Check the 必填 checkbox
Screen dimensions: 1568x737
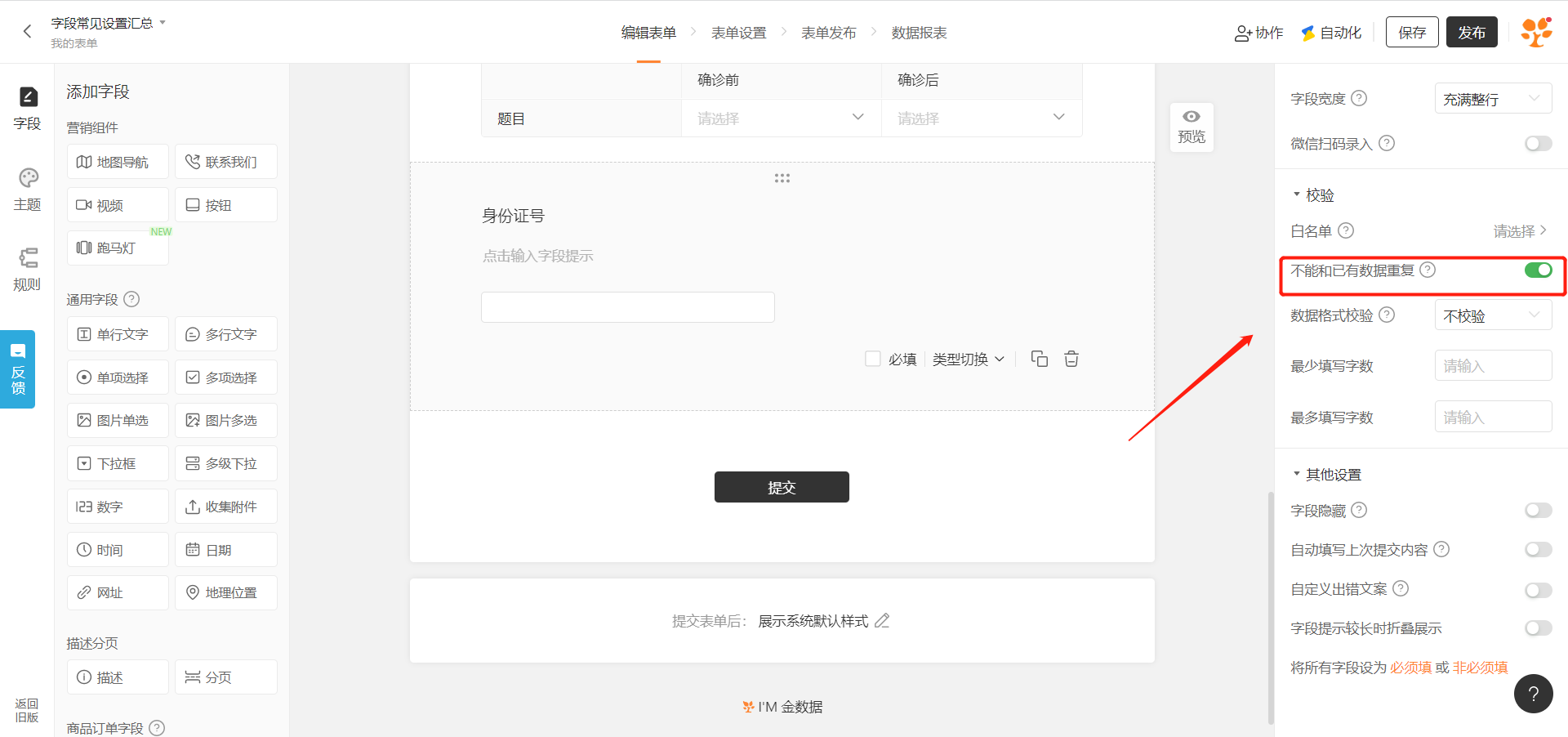[x=873, y=359]
